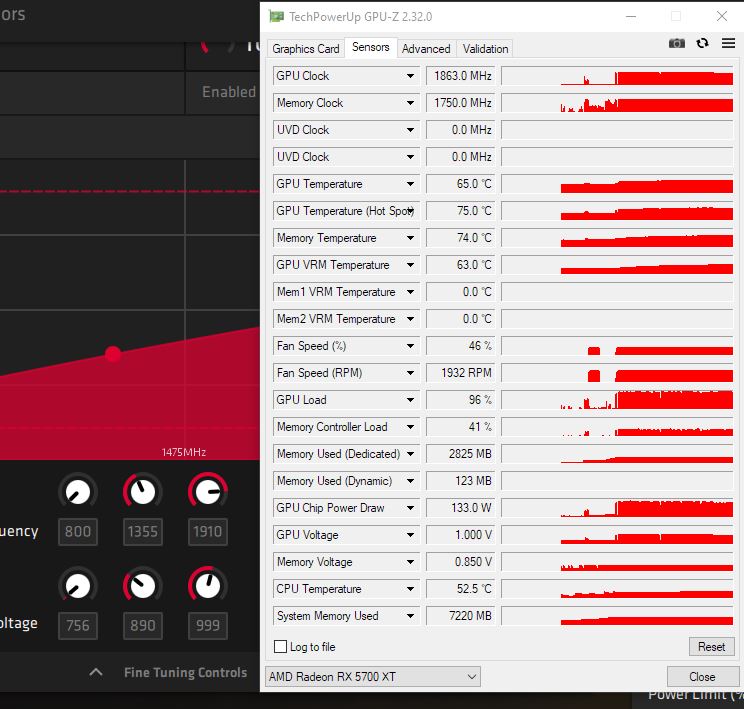Click the Reset button in GPU-Z
Viewport: 744px width, 709px height.
(x=711, y=646)
